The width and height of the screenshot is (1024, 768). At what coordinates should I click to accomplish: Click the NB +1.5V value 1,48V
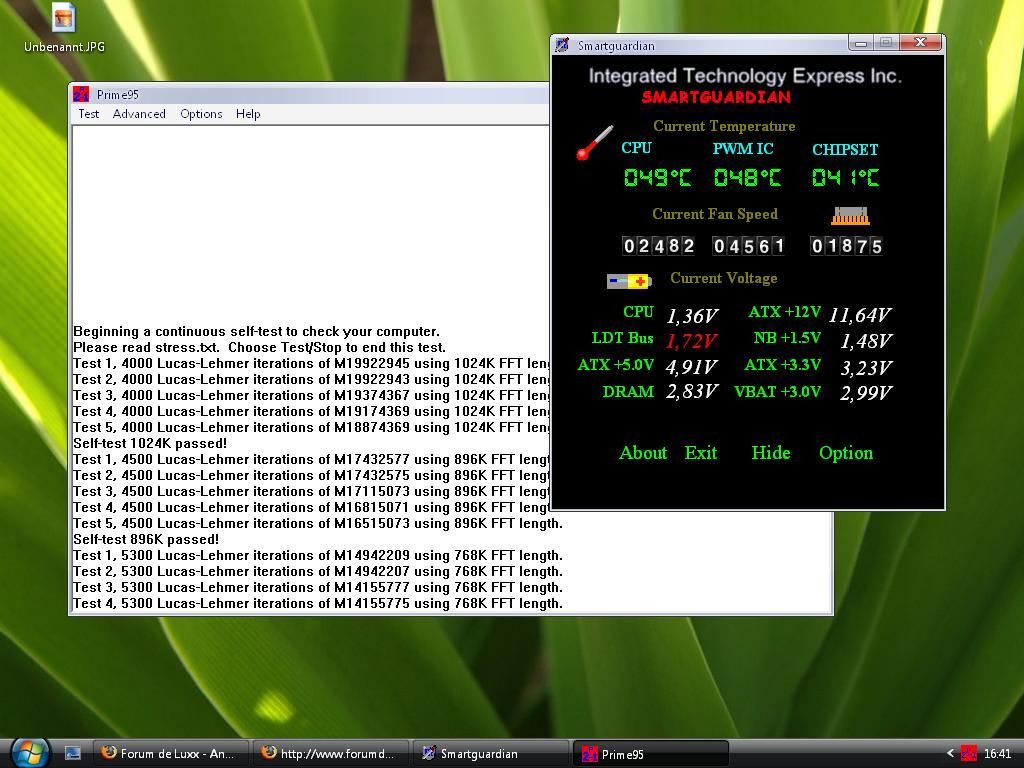coord(866,342)
